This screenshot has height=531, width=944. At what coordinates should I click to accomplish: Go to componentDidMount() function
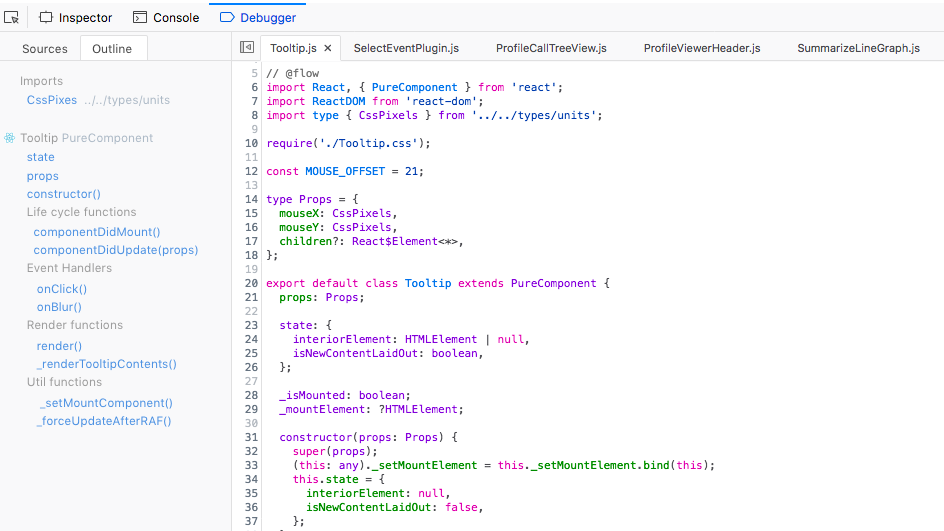pos(97,232)
